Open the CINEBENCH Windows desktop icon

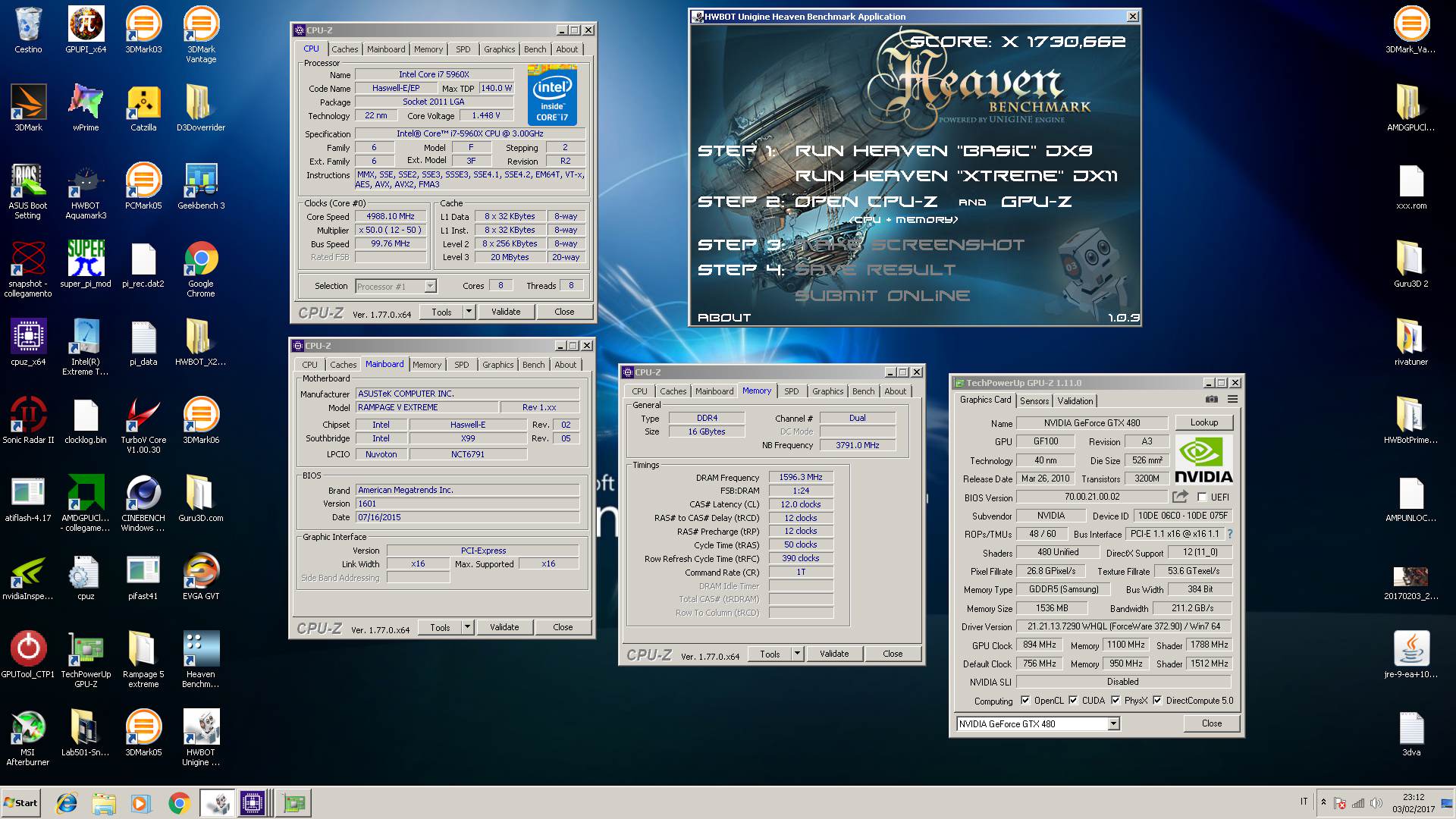click(x=143, y=504)
